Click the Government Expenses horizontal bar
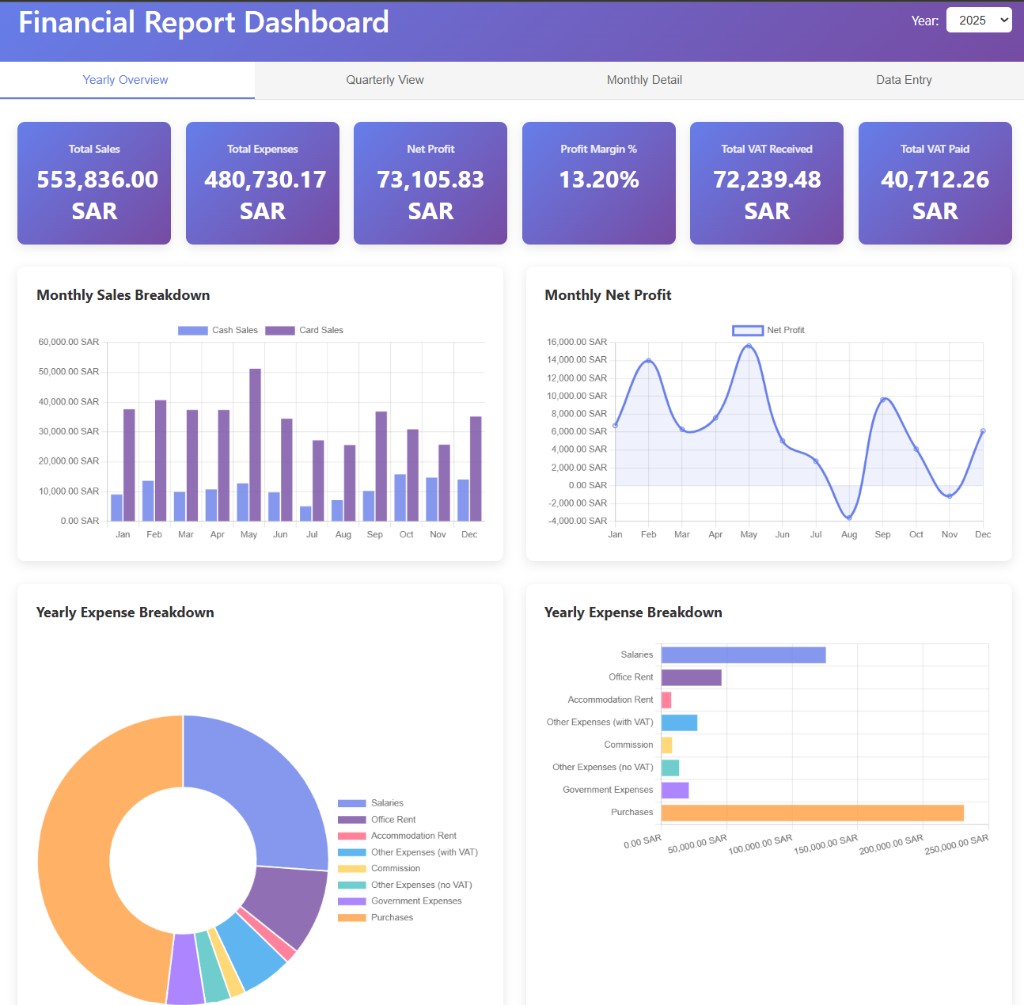The width and height of the screenshot is (1024, 1005). coord(675,790)
